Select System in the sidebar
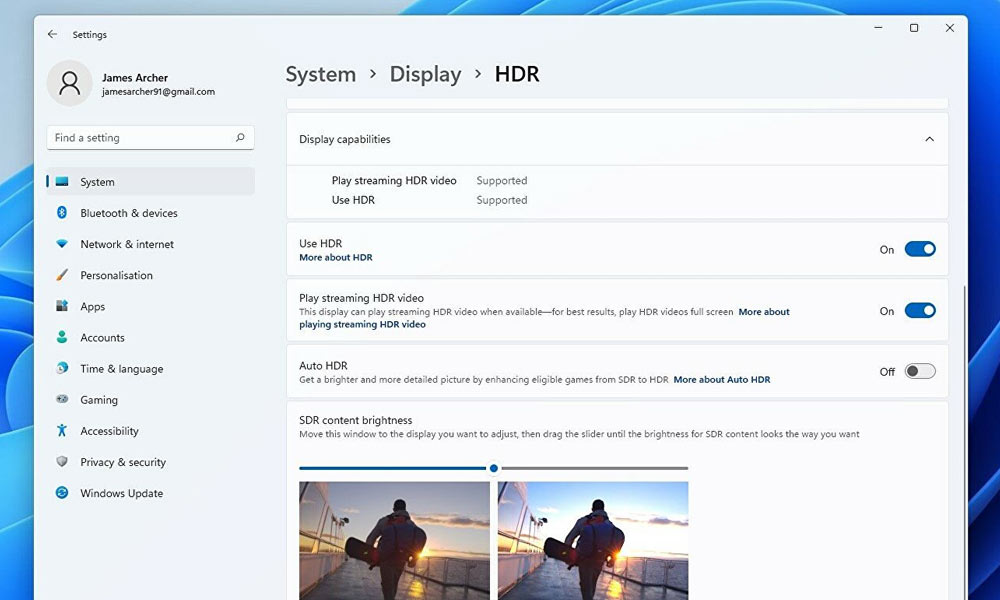Screen dimensions: 1000x600 click(151, 182)
